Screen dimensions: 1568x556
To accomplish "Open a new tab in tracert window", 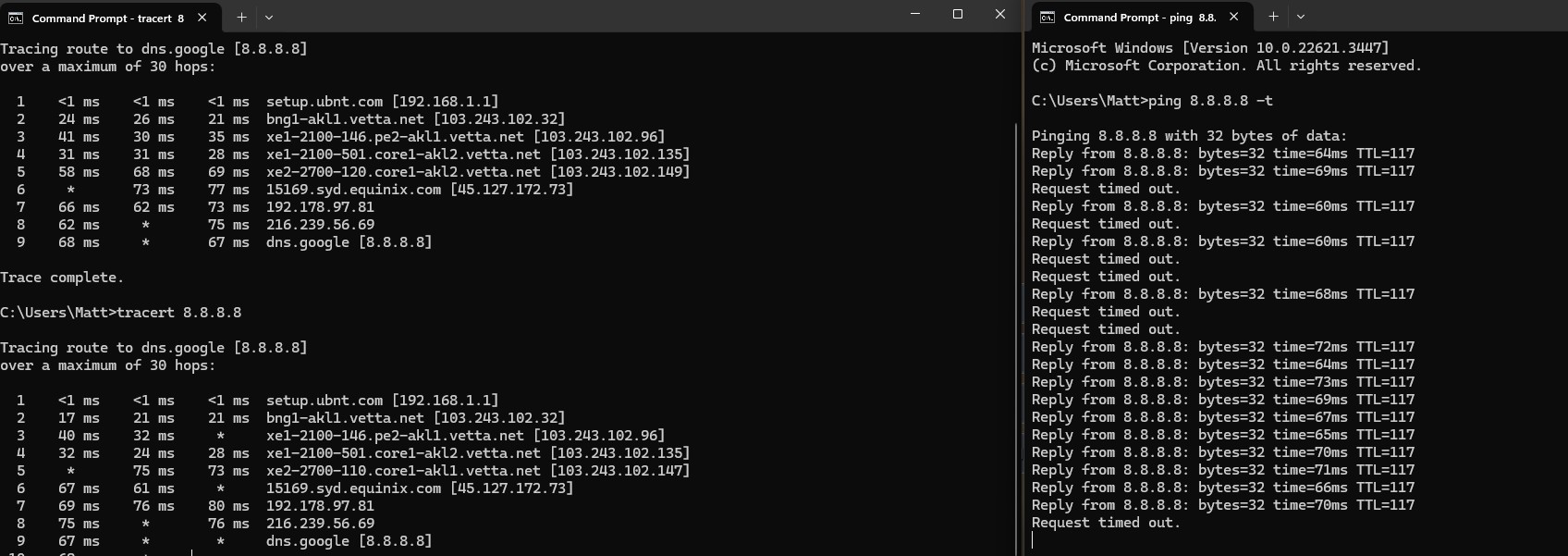I will (241, 18).
